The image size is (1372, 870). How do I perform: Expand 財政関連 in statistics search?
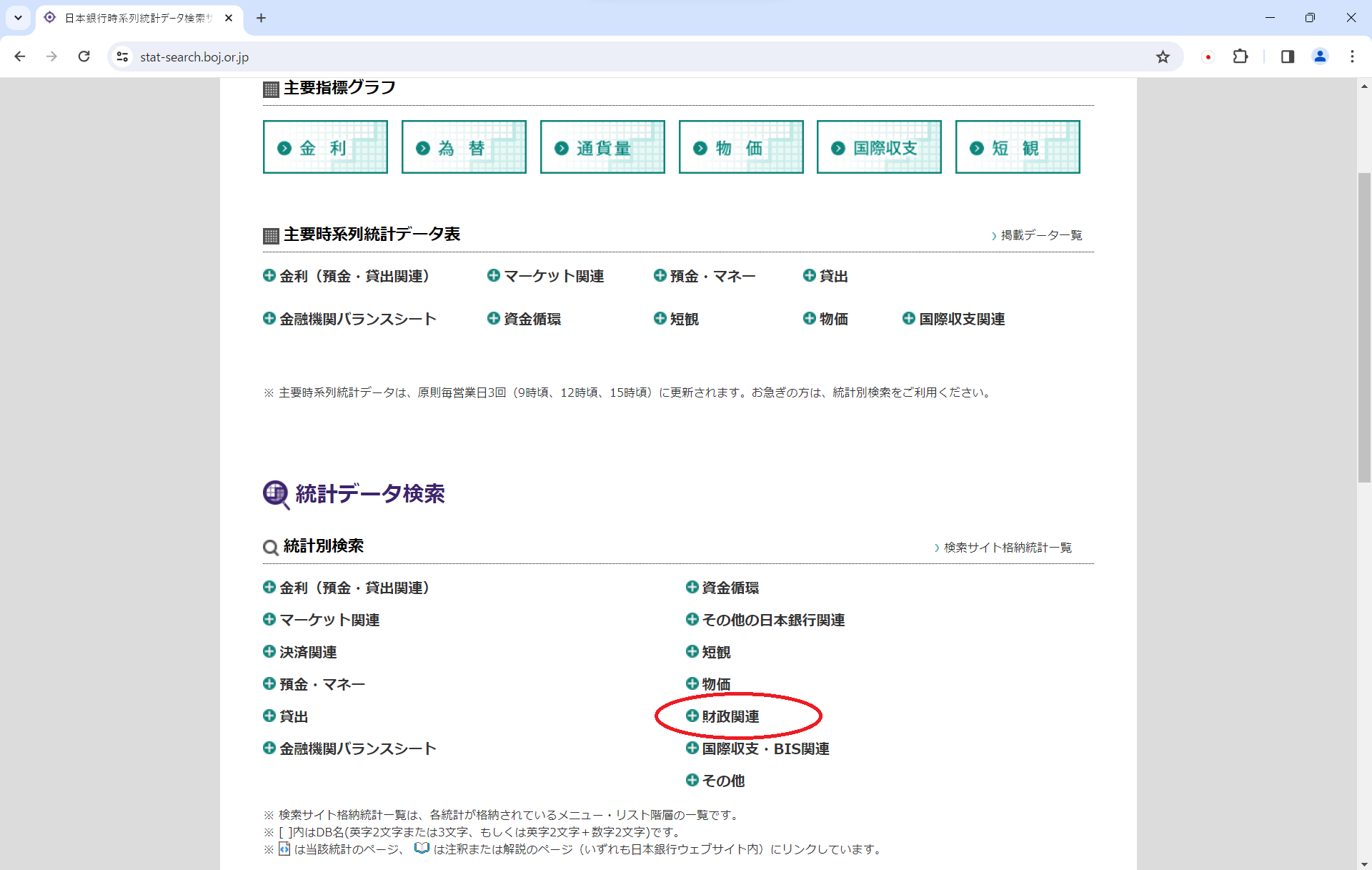coord(730,716)
